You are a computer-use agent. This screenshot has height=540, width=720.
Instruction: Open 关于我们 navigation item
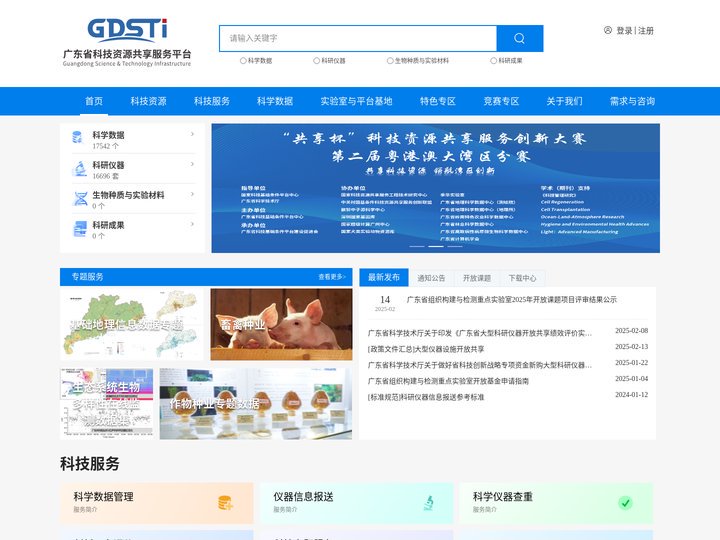(564, 101)
